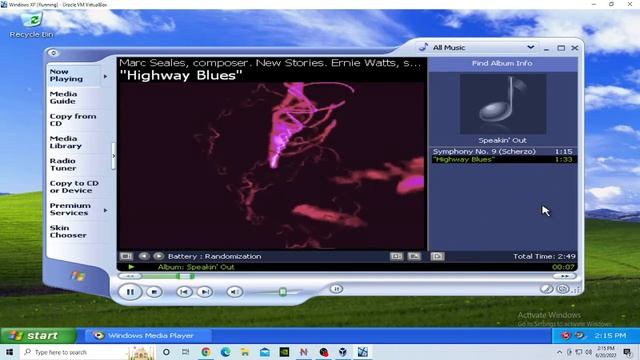This screenshot has width=640, height=360.
Task: Click the Speakin' Out album title
Action: [502, 140]
